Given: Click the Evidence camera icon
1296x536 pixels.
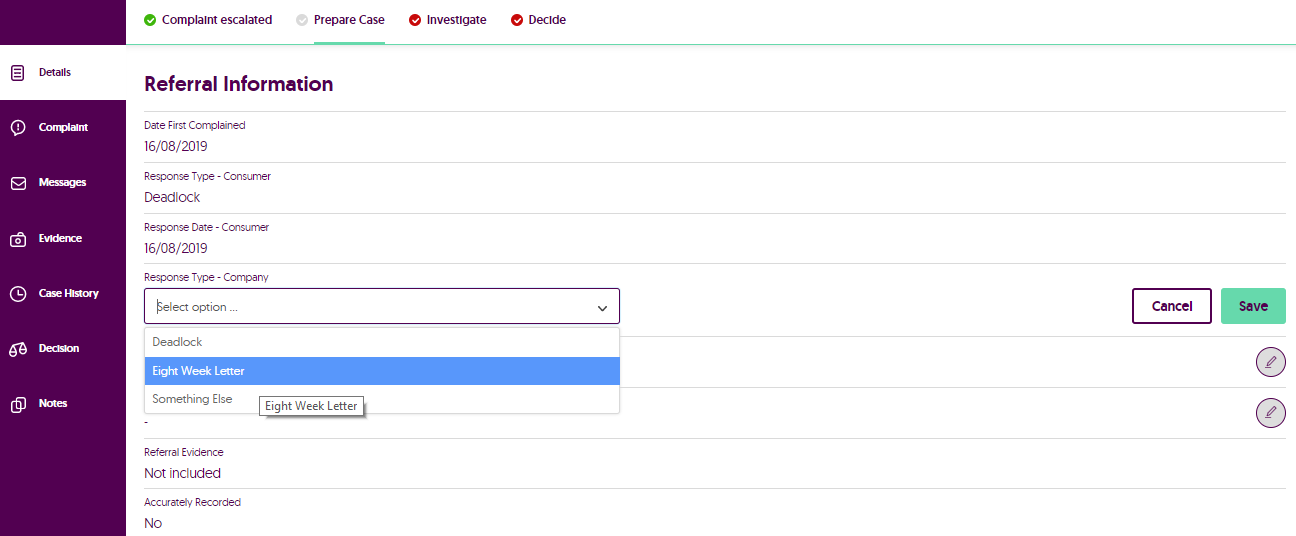Looking at the screenshot, I should (x=18, y=239).
